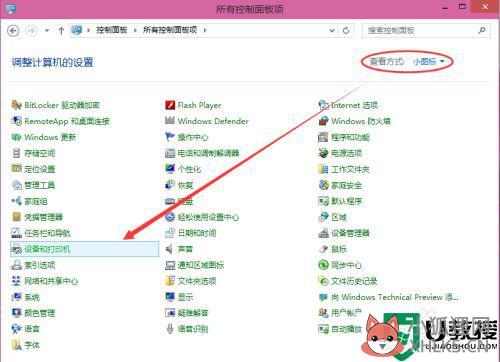
Task: Click the 电源选项 icon
Action: (323, 153)
